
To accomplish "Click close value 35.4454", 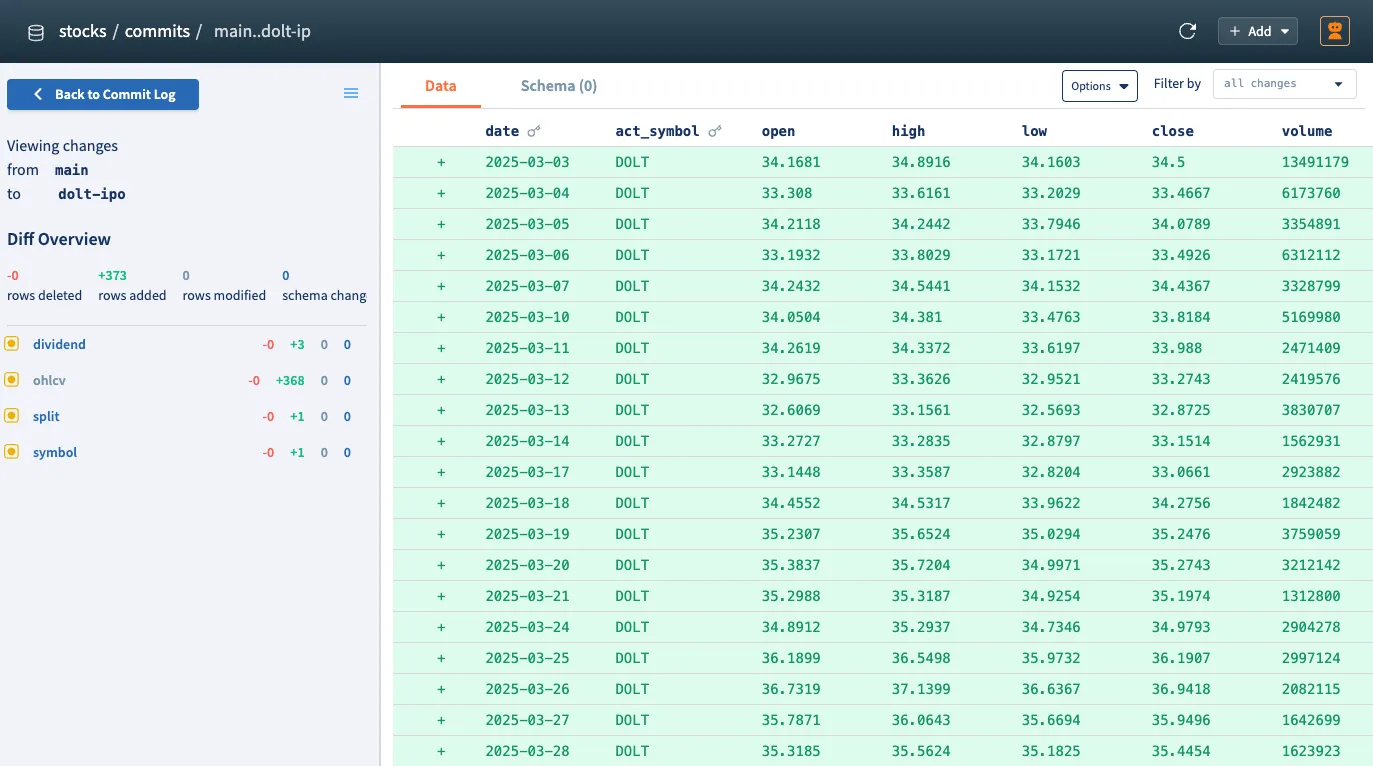I will tap(1181, 751).
